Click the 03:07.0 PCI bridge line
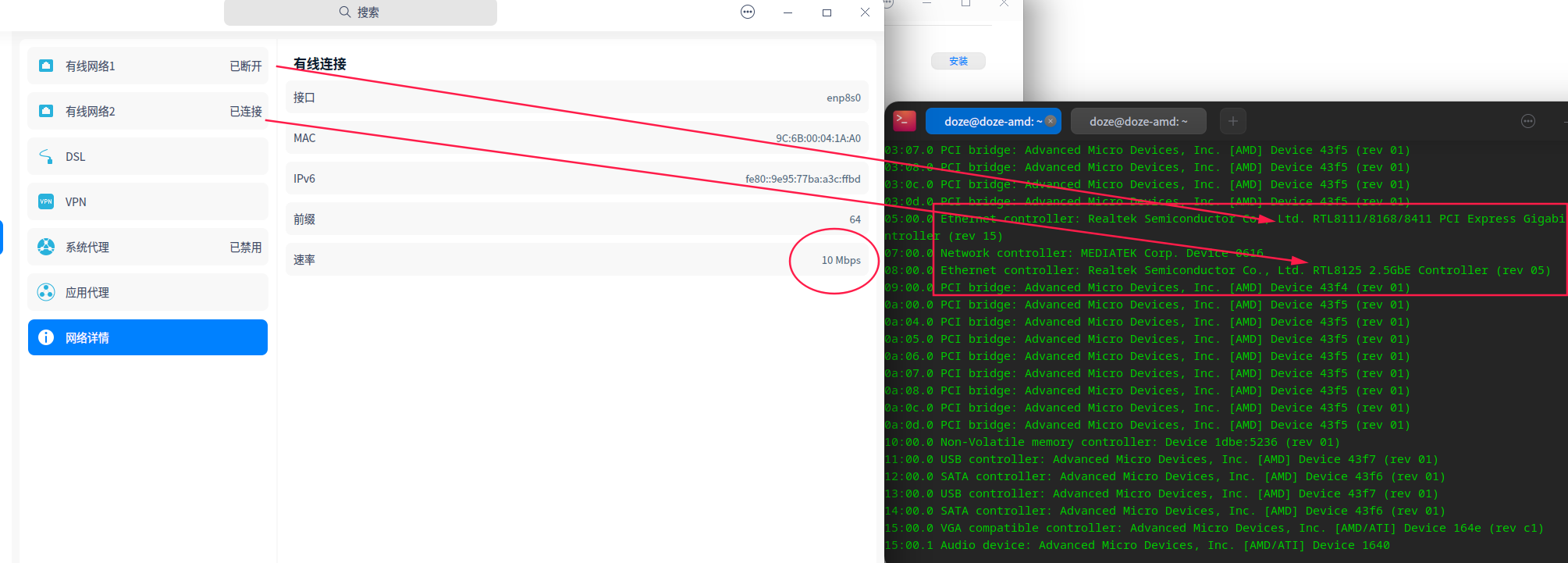This screenshot has height=563, width=1568. click(x=1147, y=150)
